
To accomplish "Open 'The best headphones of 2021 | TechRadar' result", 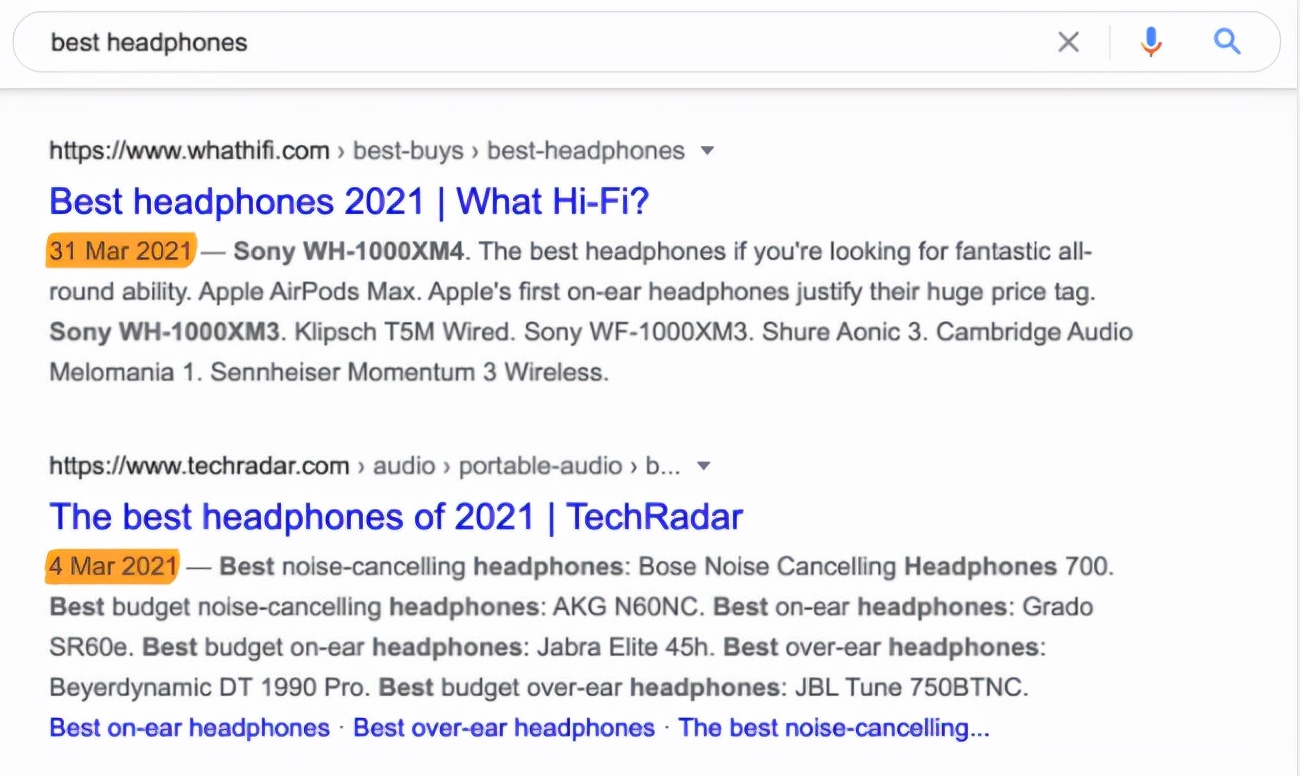I will 396,517.
